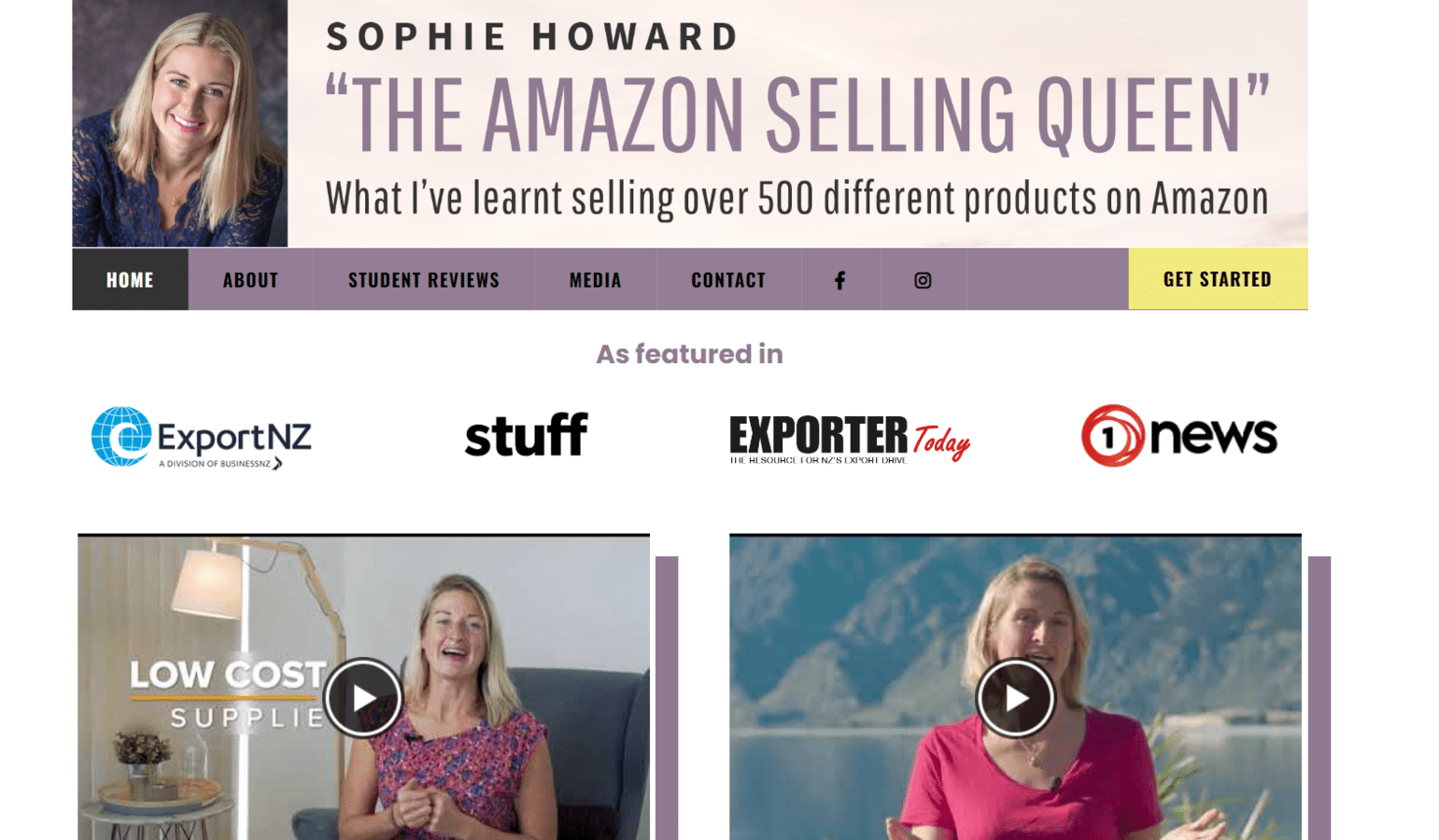Viewport: 1439px width, 840px height.
Task: Play the Low Cost Suppliers video
Action: click(363, 697)
